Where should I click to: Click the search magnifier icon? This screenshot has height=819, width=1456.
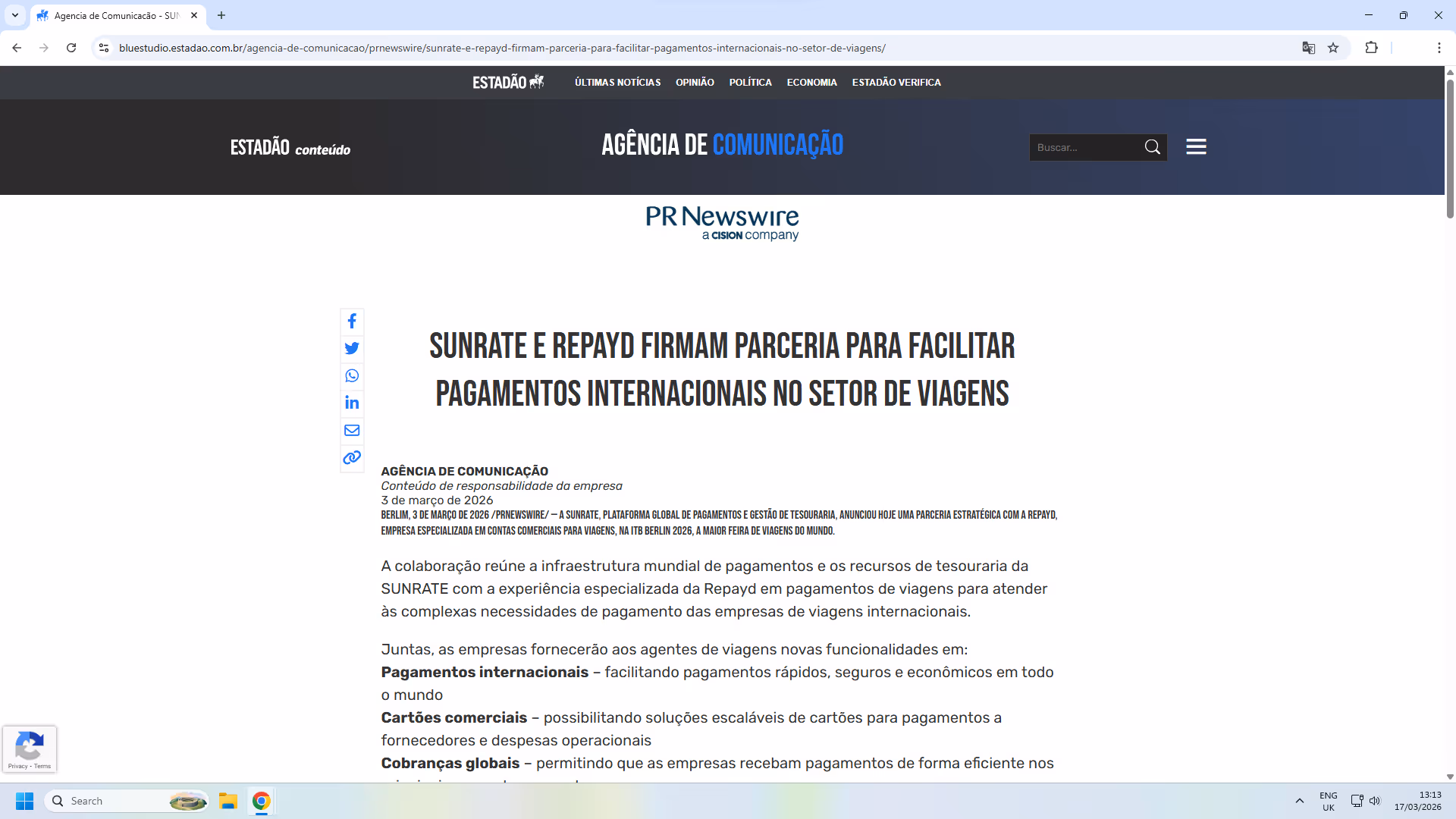click(1152, 147)
